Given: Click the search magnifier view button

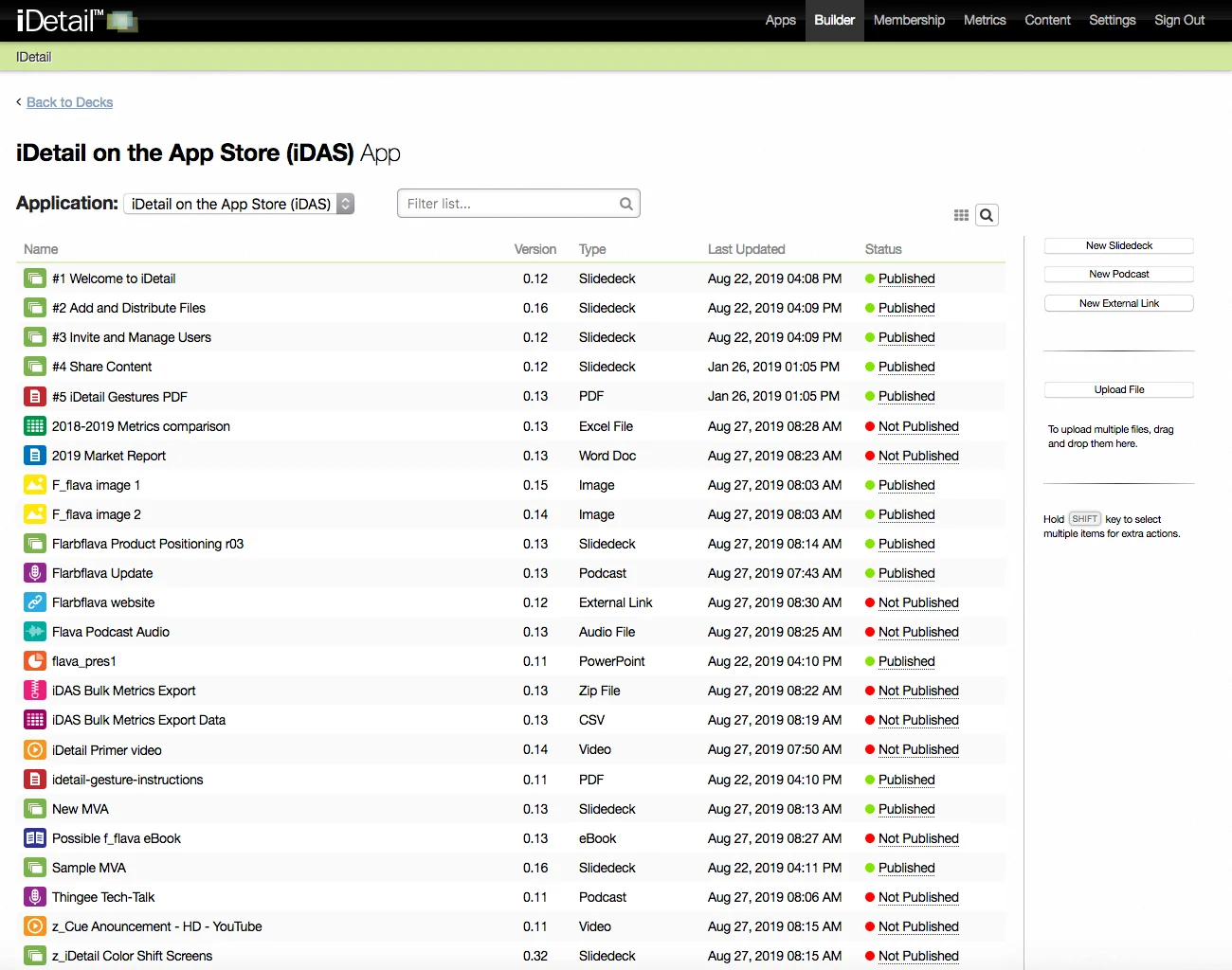Looking at the screenshot, I should coord(987,215).
